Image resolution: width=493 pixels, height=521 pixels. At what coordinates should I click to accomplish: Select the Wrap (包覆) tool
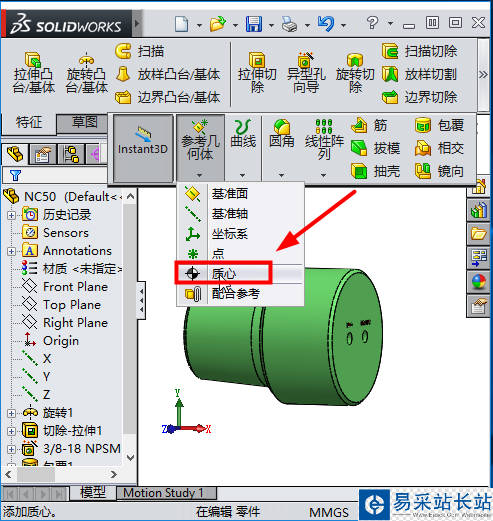coord(439,126)
